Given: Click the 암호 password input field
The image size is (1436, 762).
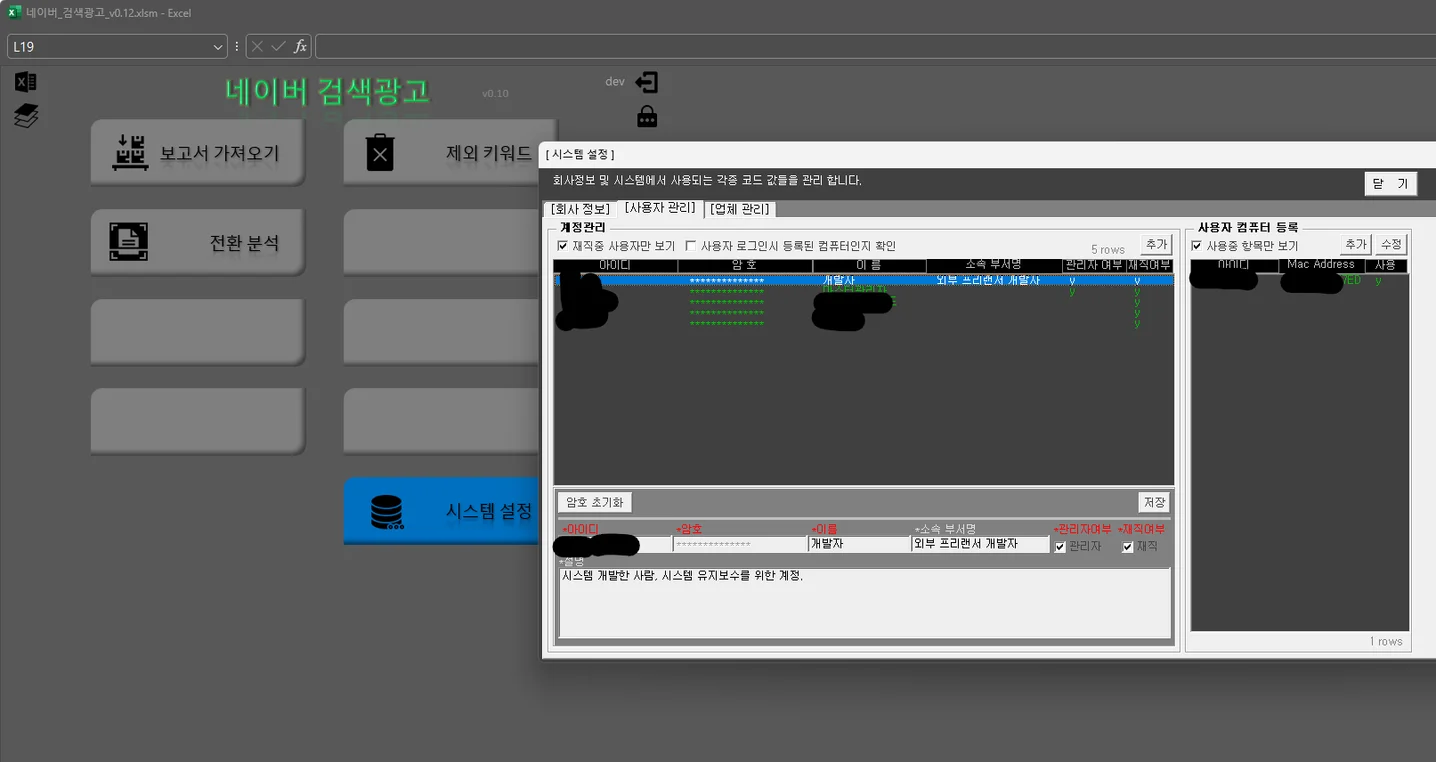Looking at the screenshot, I should (739, 545).
